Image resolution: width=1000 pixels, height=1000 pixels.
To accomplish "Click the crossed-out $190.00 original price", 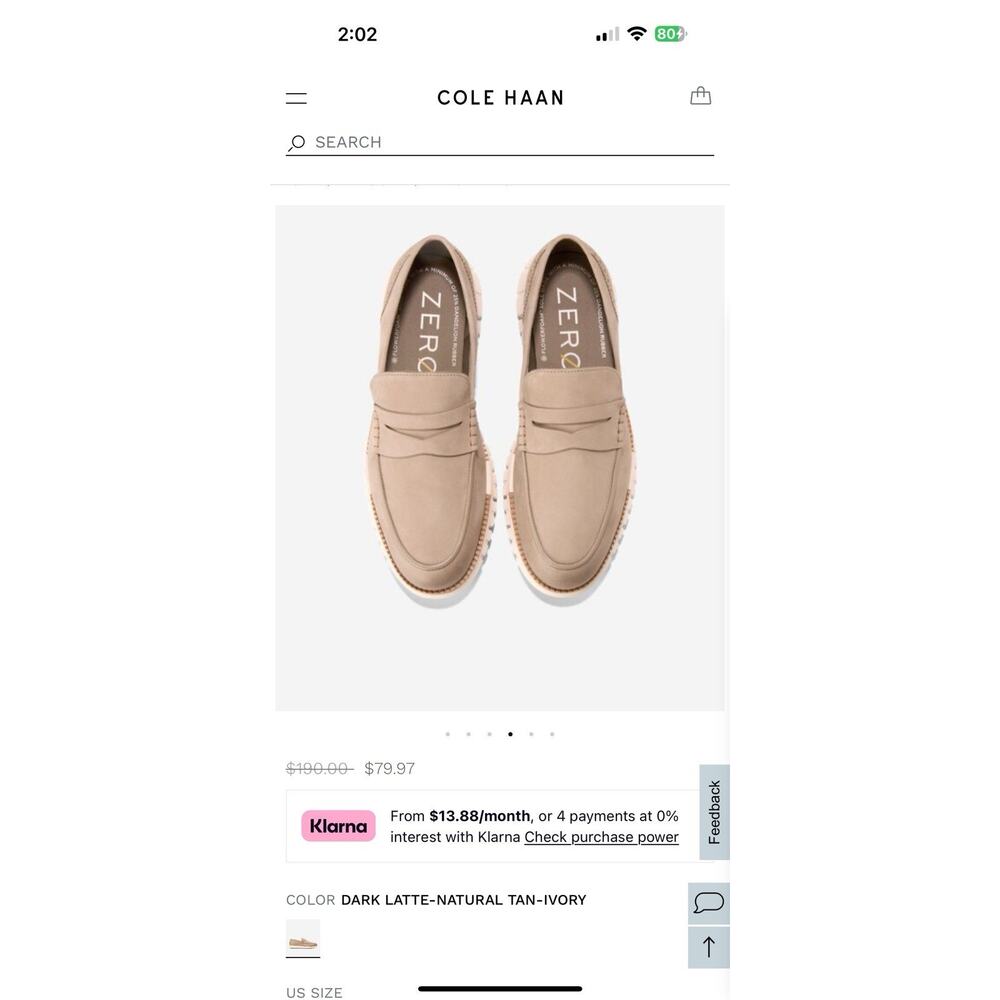I will 318,767.
